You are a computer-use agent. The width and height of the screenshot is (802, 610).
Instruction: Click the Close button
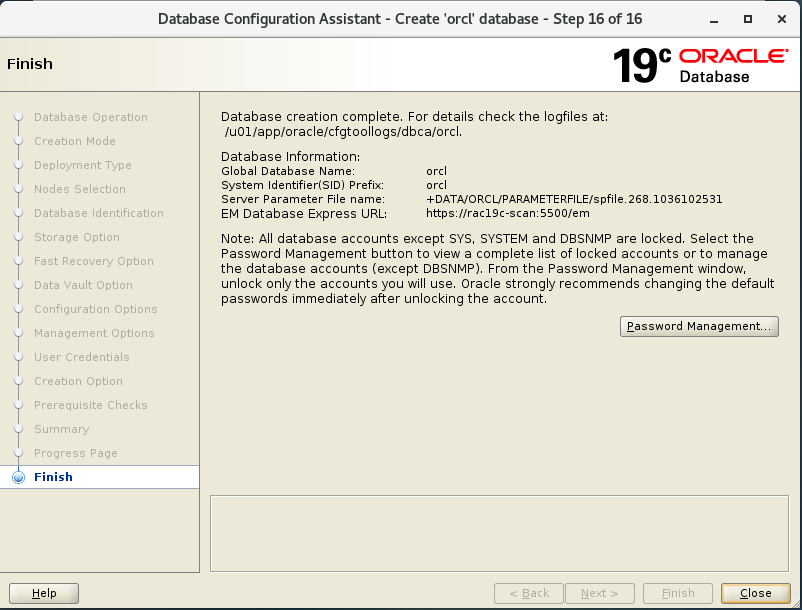[x=755, y=593]
